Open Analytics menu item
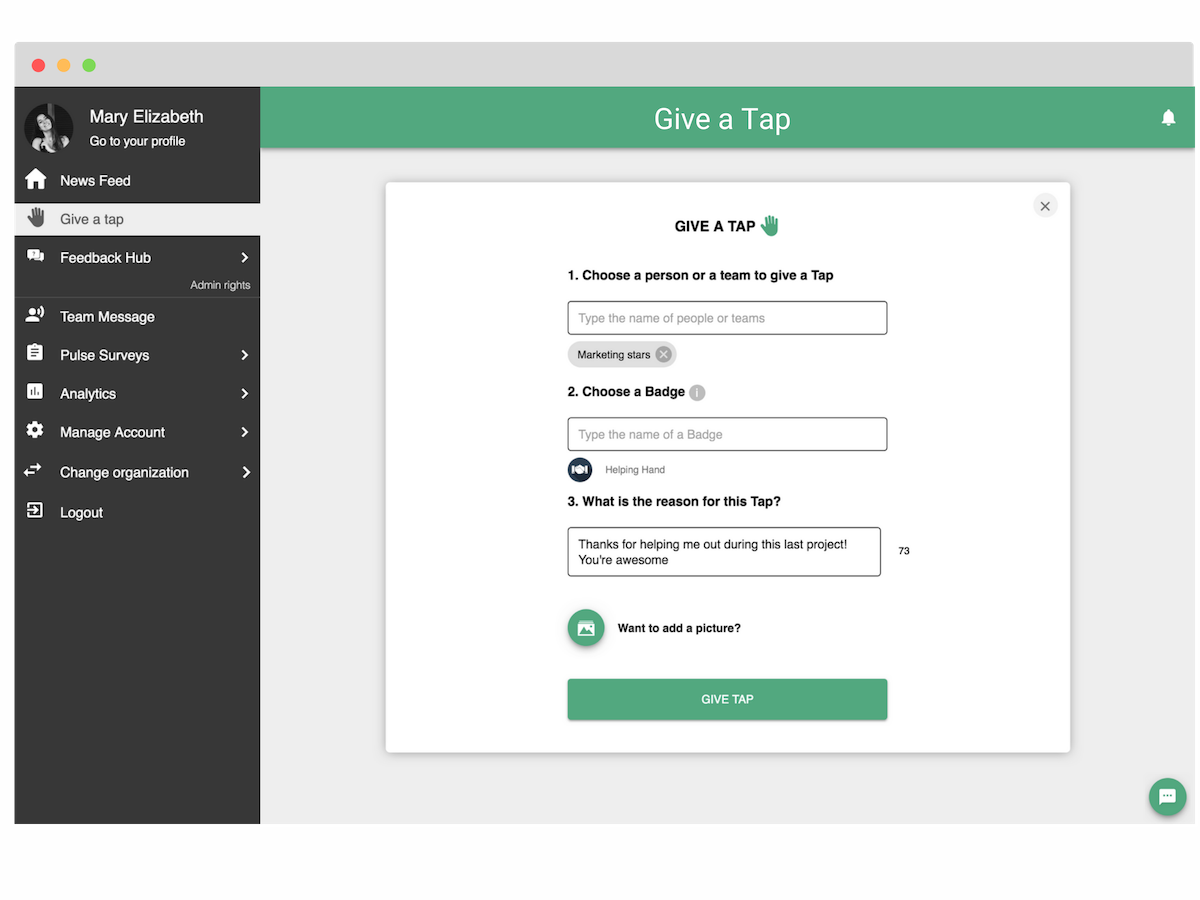Image resolution: width=1200 pixels, height=900 pixels. 137,394
